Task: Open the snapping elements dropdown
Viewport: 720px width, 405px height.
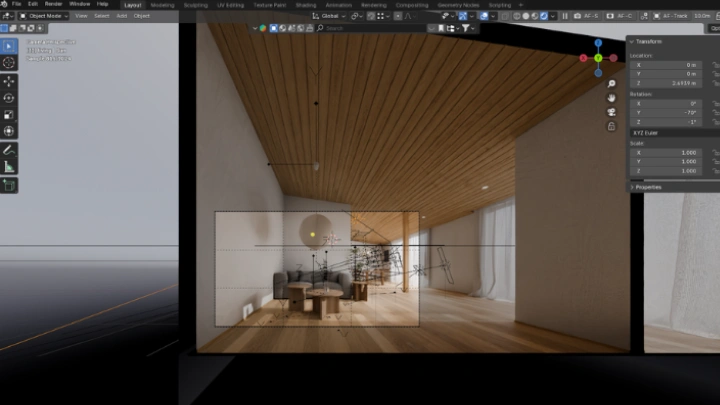Action: [x=382, y=16]
